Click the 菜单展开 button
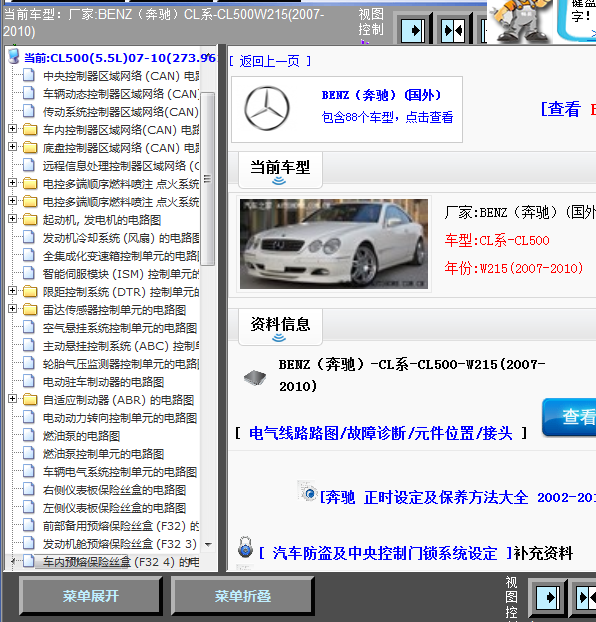Image resolution: width=596 pixels, height=622 pixels. pyautogui.click(x=90, y=596)
